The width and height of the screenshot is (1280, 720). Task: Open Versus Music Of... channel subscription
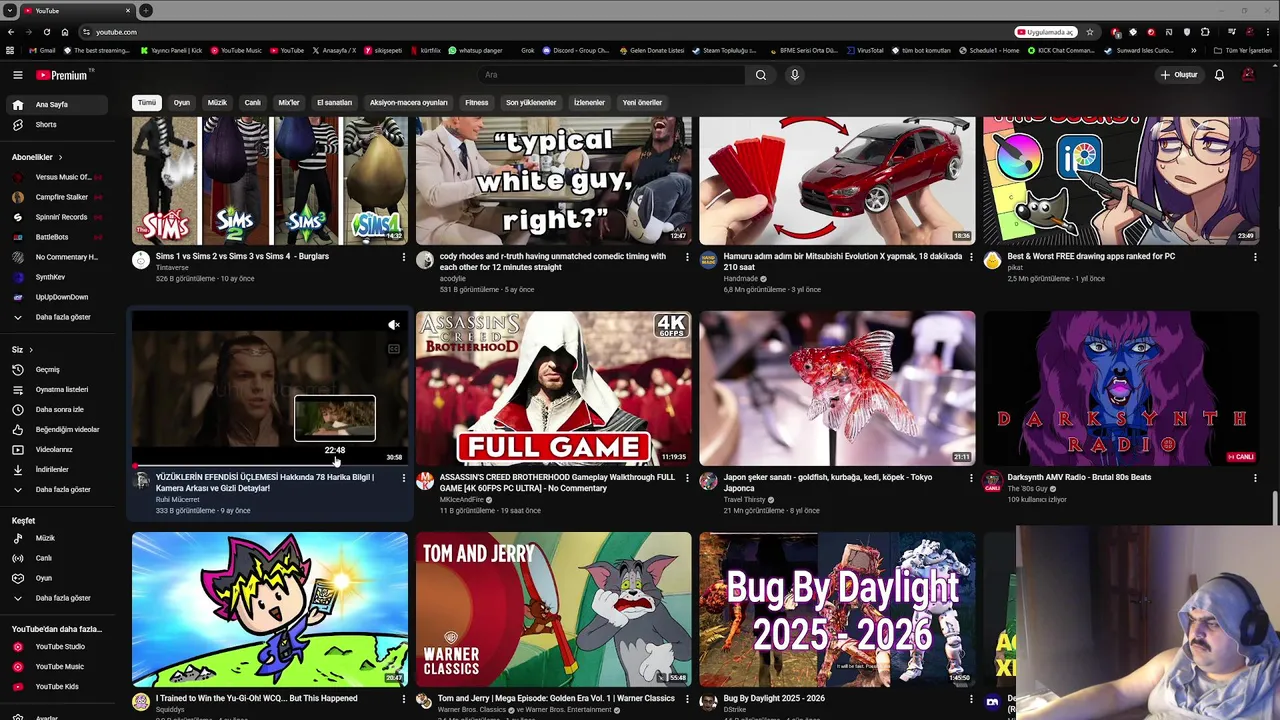[56, 177]
